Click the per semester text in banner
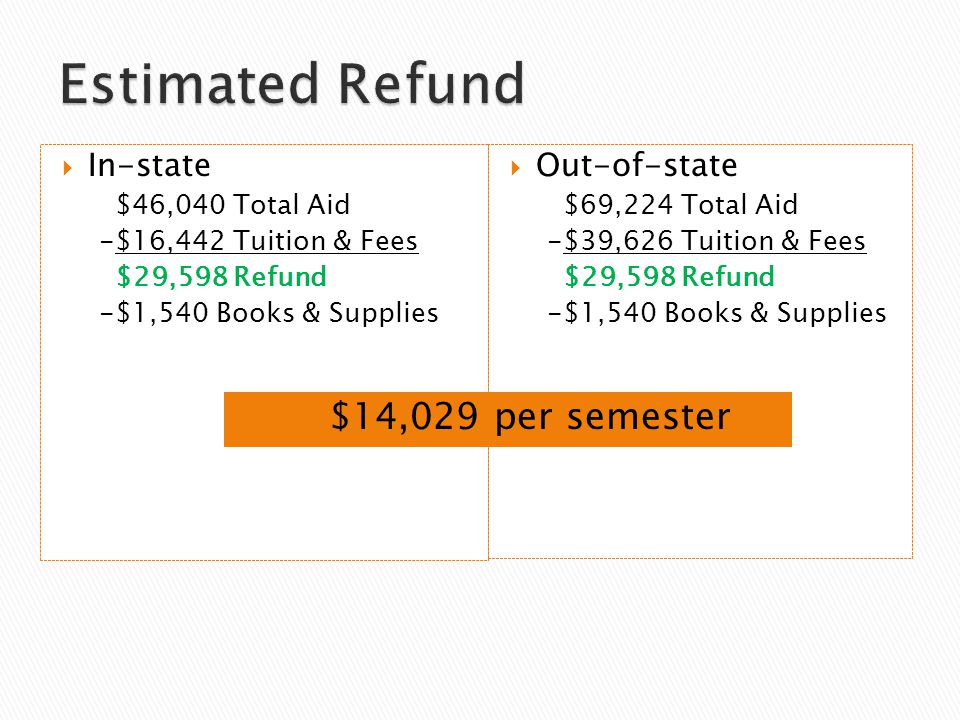 (x=613, y=419)
